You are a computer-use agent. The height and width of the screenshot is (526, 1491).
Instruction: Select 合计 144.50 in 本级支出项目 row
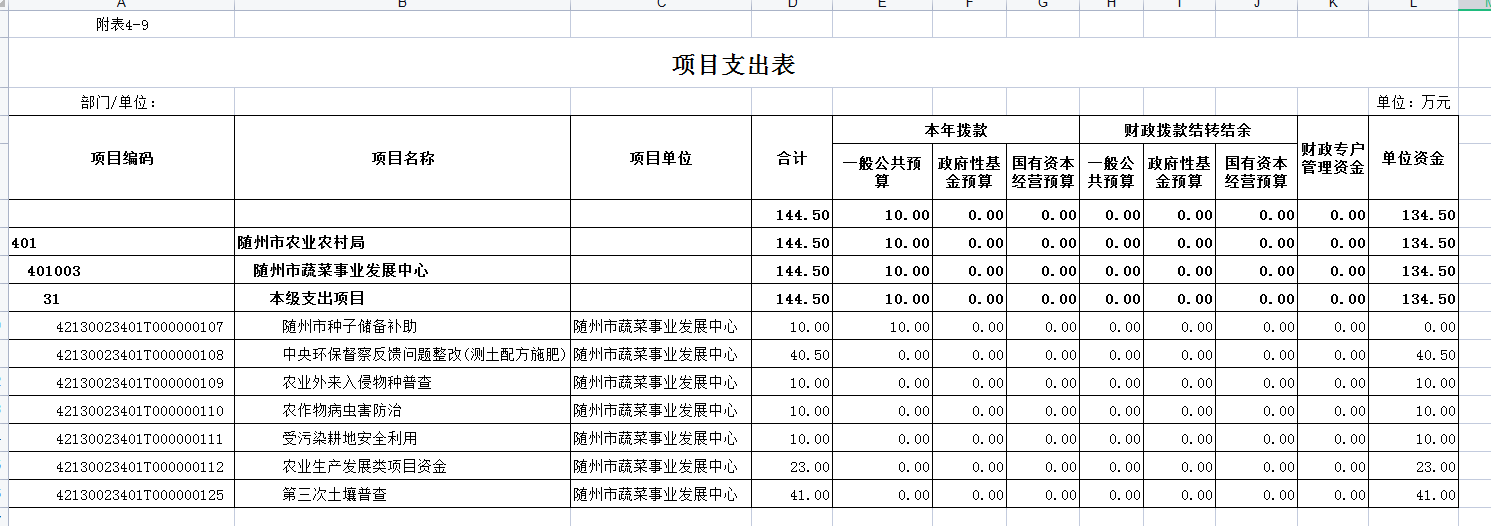coord(792,298)
